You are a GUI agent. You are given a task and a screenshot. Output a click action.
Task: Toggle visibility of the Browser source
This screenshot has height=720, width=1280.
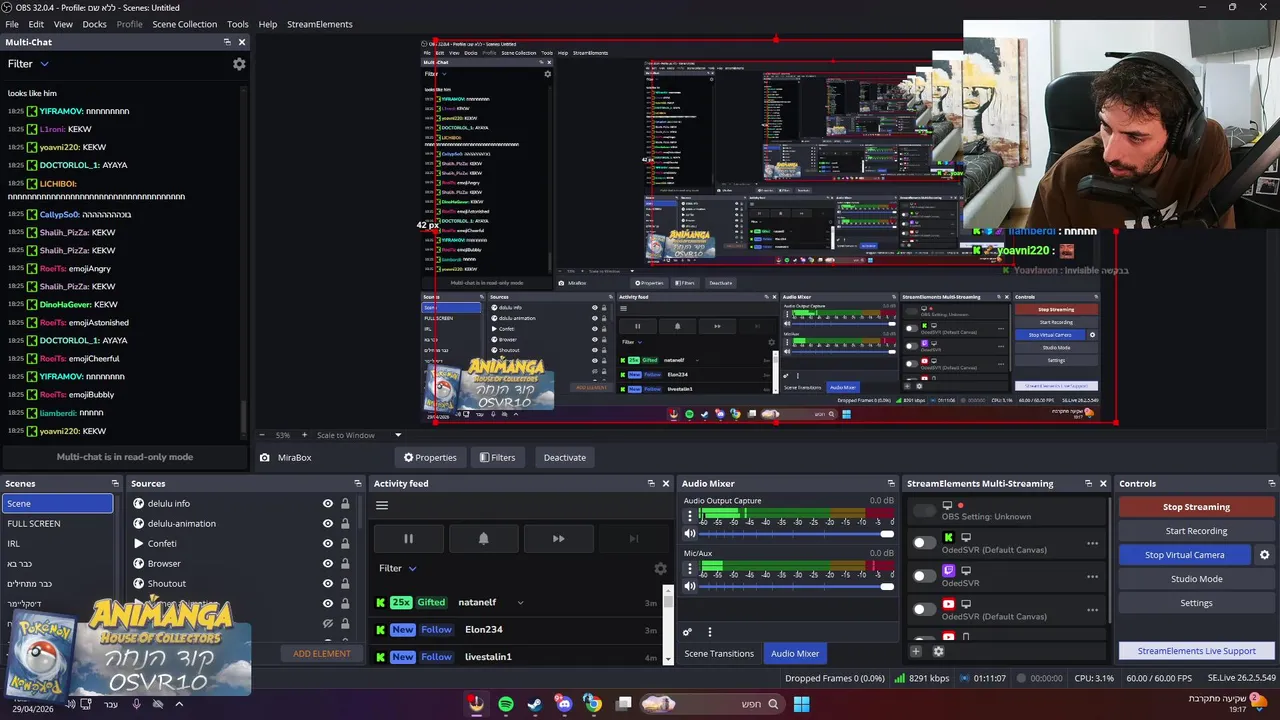(x=327, y=563)
